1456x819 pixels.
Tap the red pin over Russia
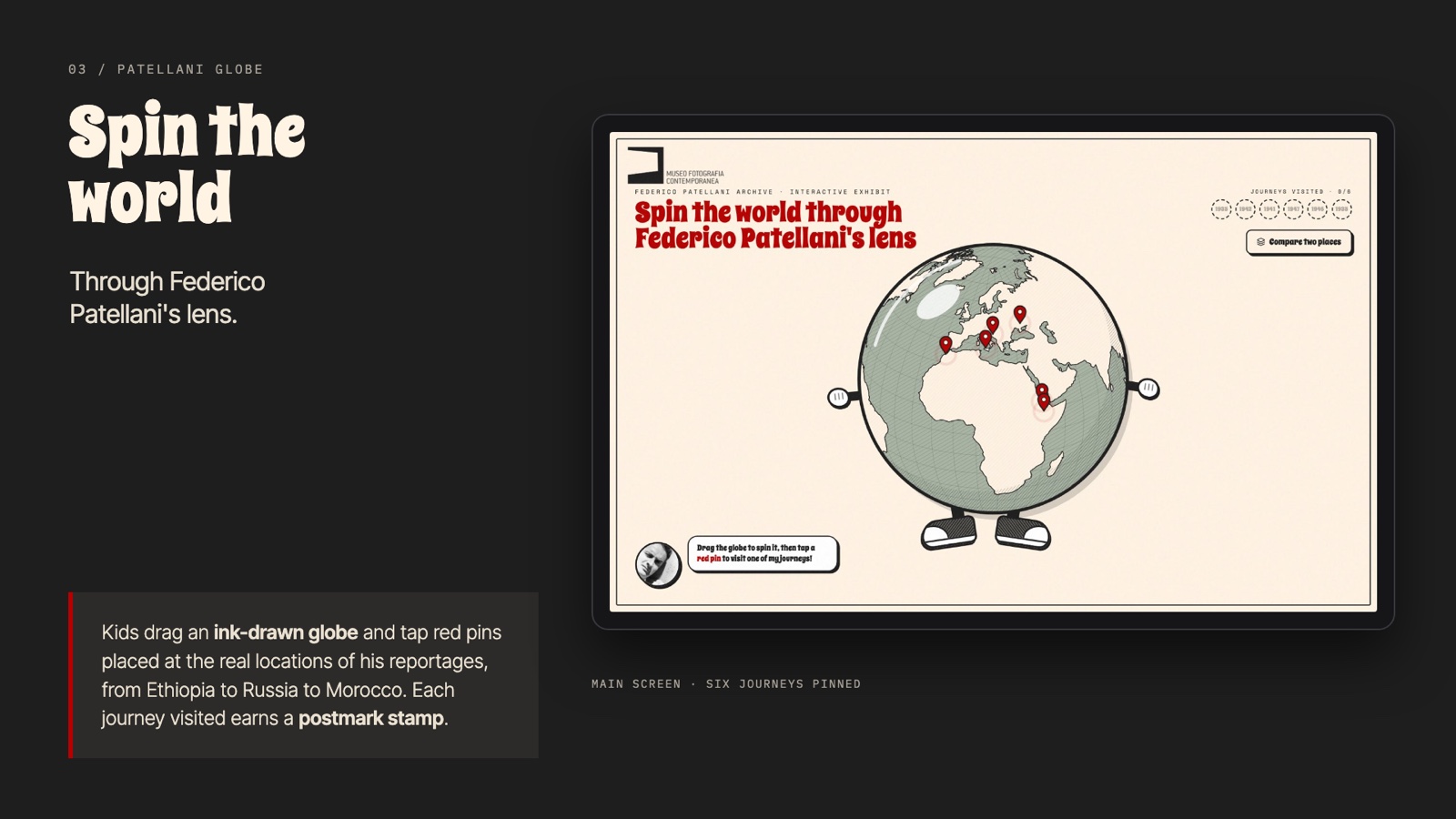click(x=1020, y=314)
